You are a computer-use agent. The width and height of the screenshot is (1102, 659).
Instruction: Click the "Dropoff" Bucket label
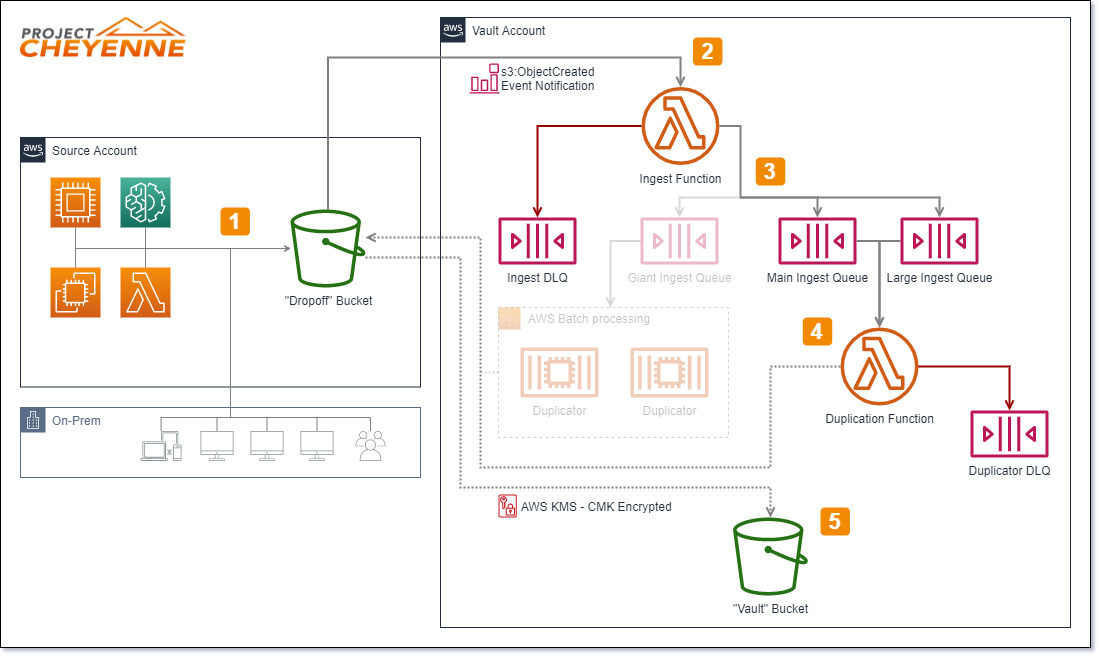point(328,301)
